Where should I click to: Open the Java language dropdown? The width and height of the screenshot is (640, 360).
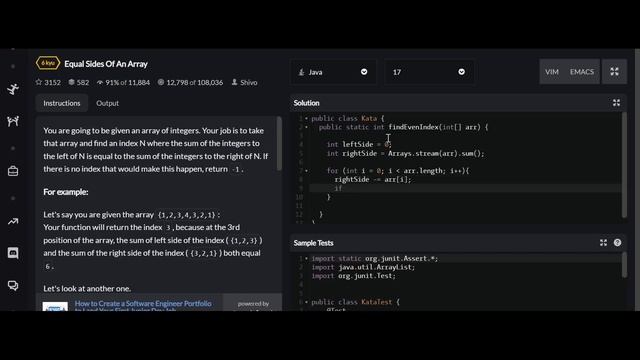333,72
